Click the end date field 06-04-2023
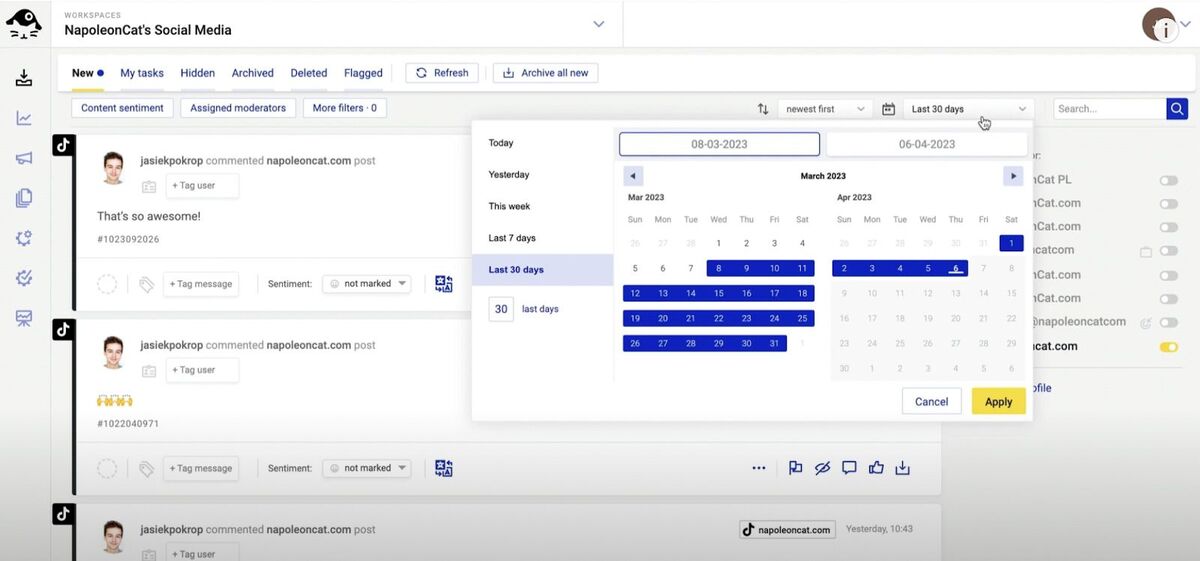The height and width of the screenshot is (561, 1200). (x=927, y=144)
